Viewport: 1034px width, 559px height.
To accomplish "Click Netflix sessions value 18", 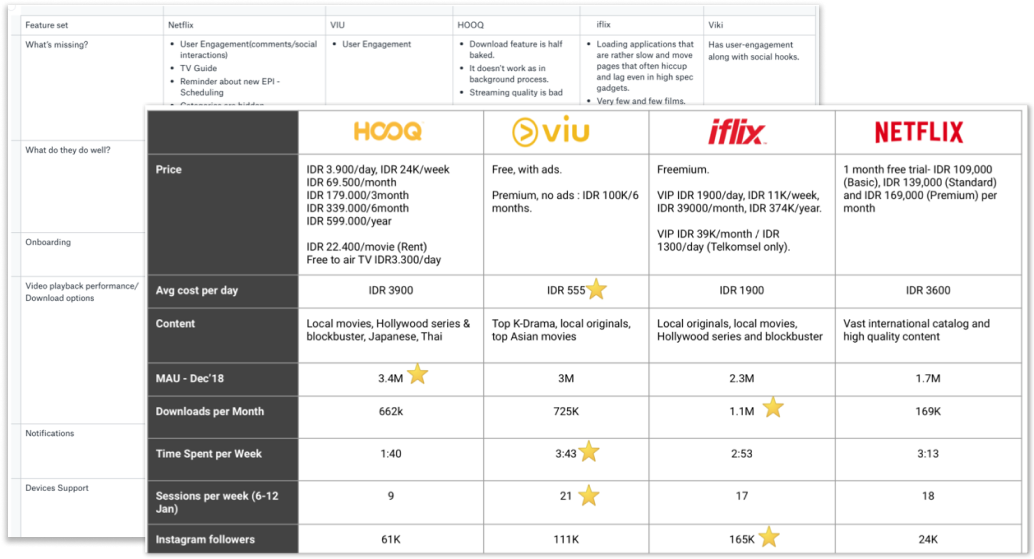I will point(928,496).
